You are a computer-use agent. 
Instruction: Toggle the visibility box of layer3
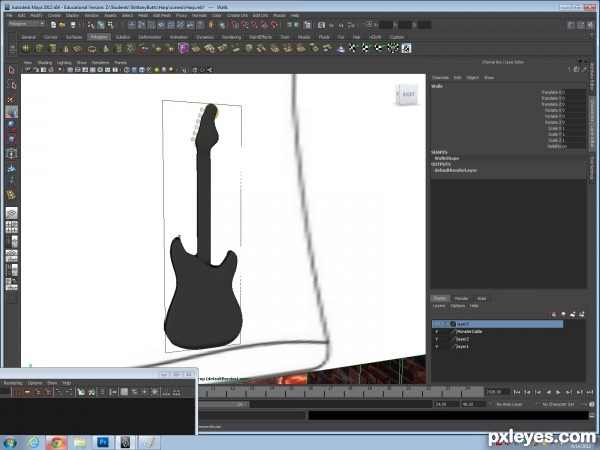click(437, 324)
